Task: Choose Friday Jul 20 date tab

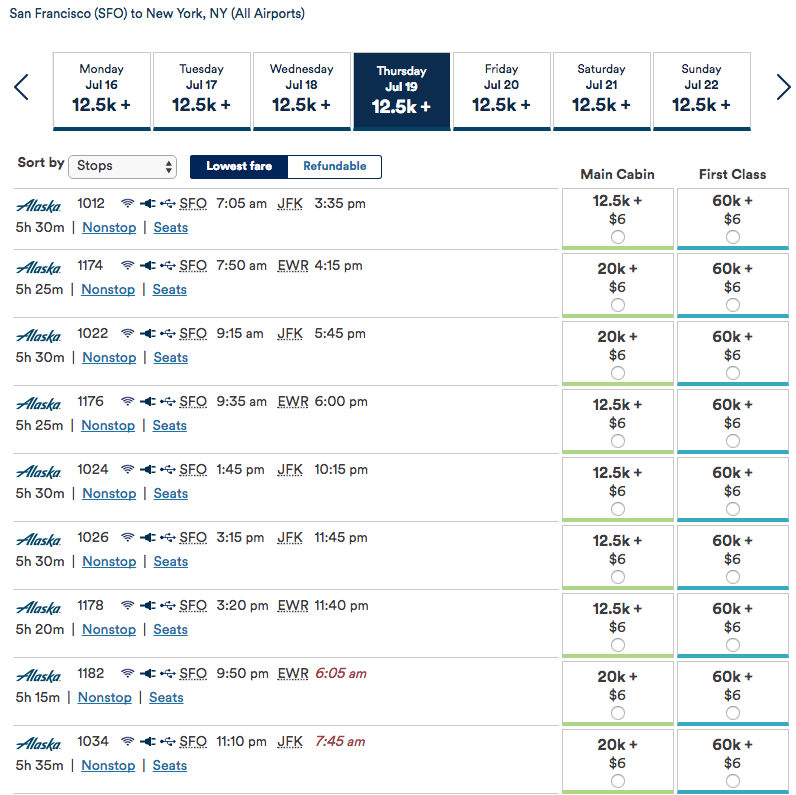Action: pos(501,91)
